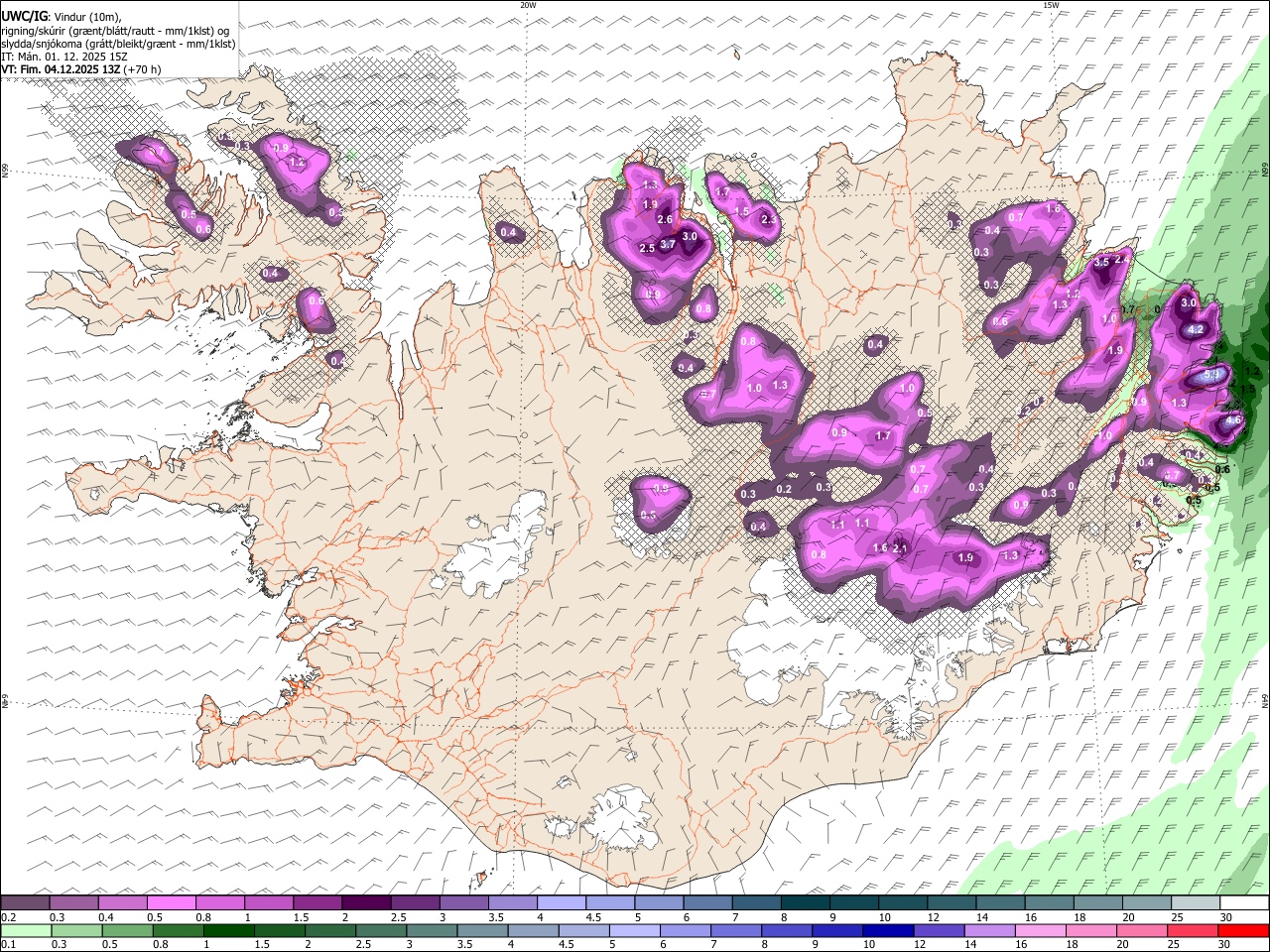Select the darkest purple snow swatch between 2 and 2.5
This screenshot has width=1270, height=952.
(x=365, y=902)
